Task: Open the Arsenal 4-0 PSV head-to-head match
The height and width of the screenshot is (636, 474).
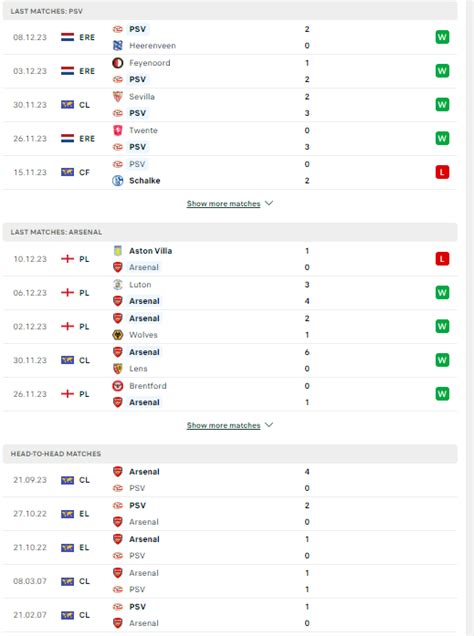Action: tap(230, 480)
